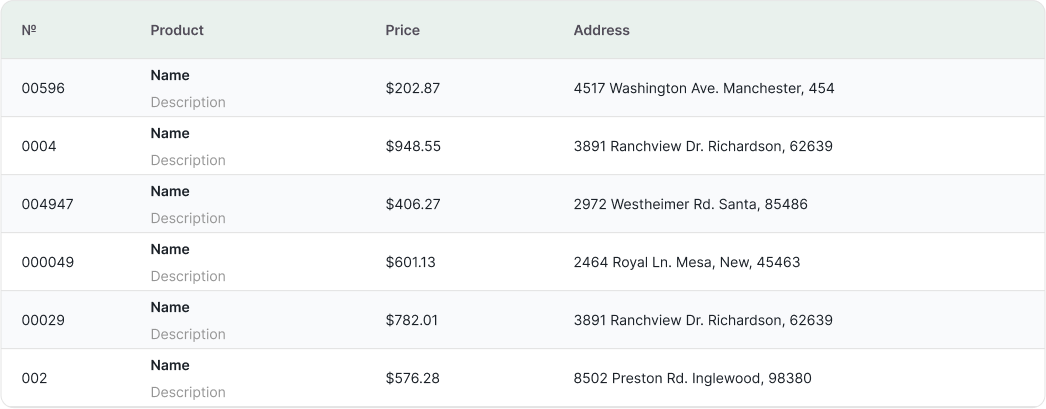The width and height of the screenshot is (1046, 409).
Task: Open the 2972 Westheimer Rd. Santa address
Action: pyautogui.click(x=690, y=204)
